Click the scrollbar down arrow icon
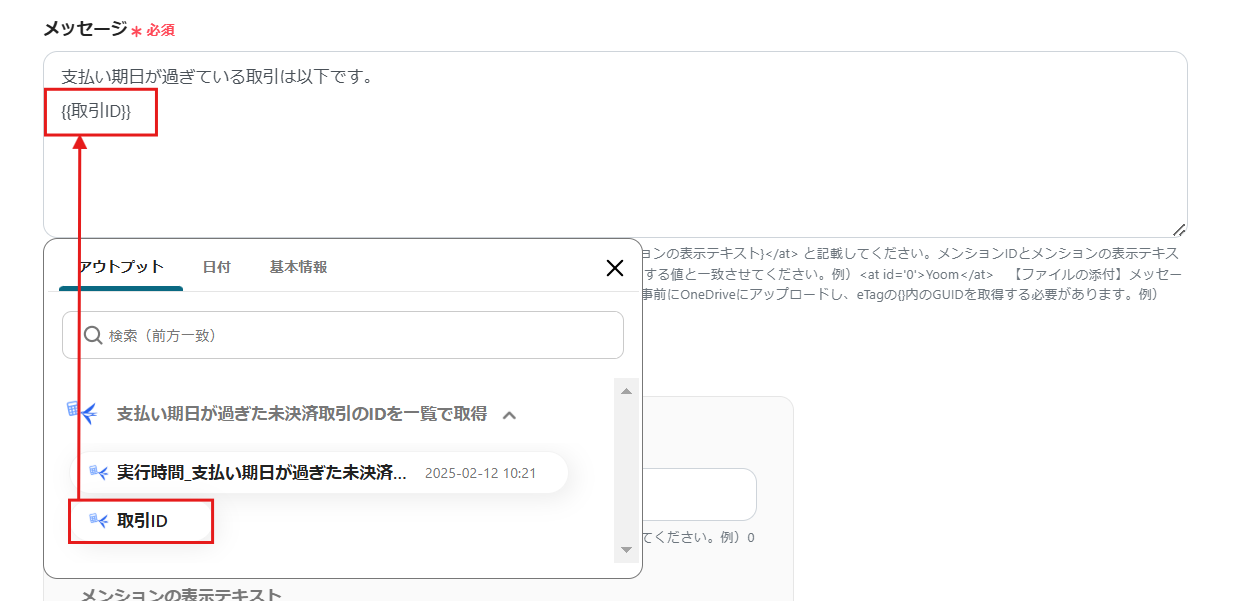Viewport: 1257px width, 601px height. pyautogui.click(x=625, y=549)
